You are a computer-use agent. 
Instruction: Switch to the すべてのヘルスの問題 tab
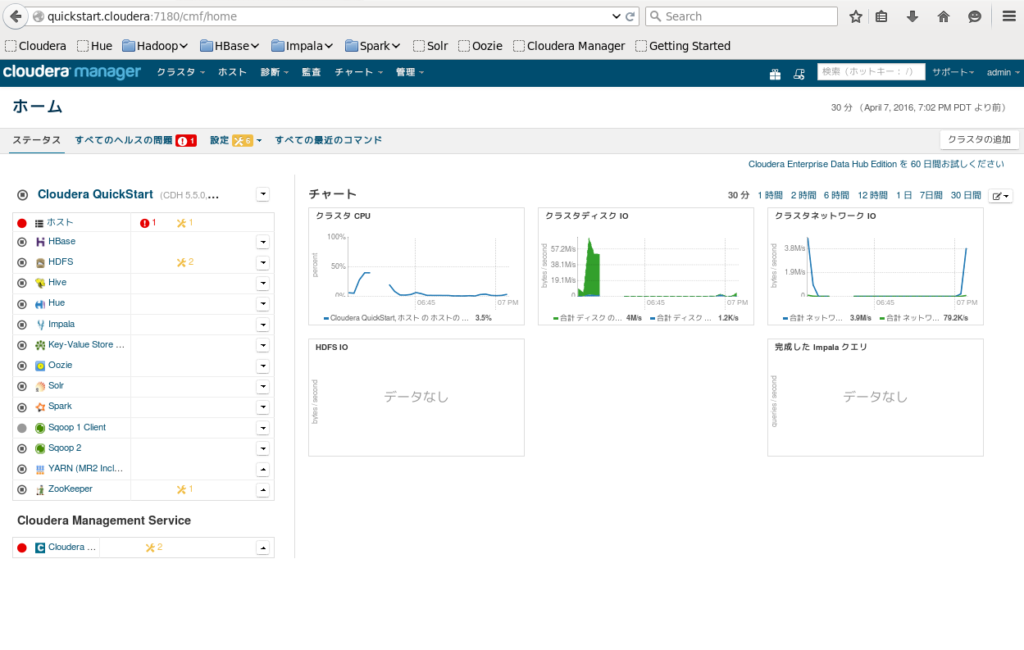136,140
